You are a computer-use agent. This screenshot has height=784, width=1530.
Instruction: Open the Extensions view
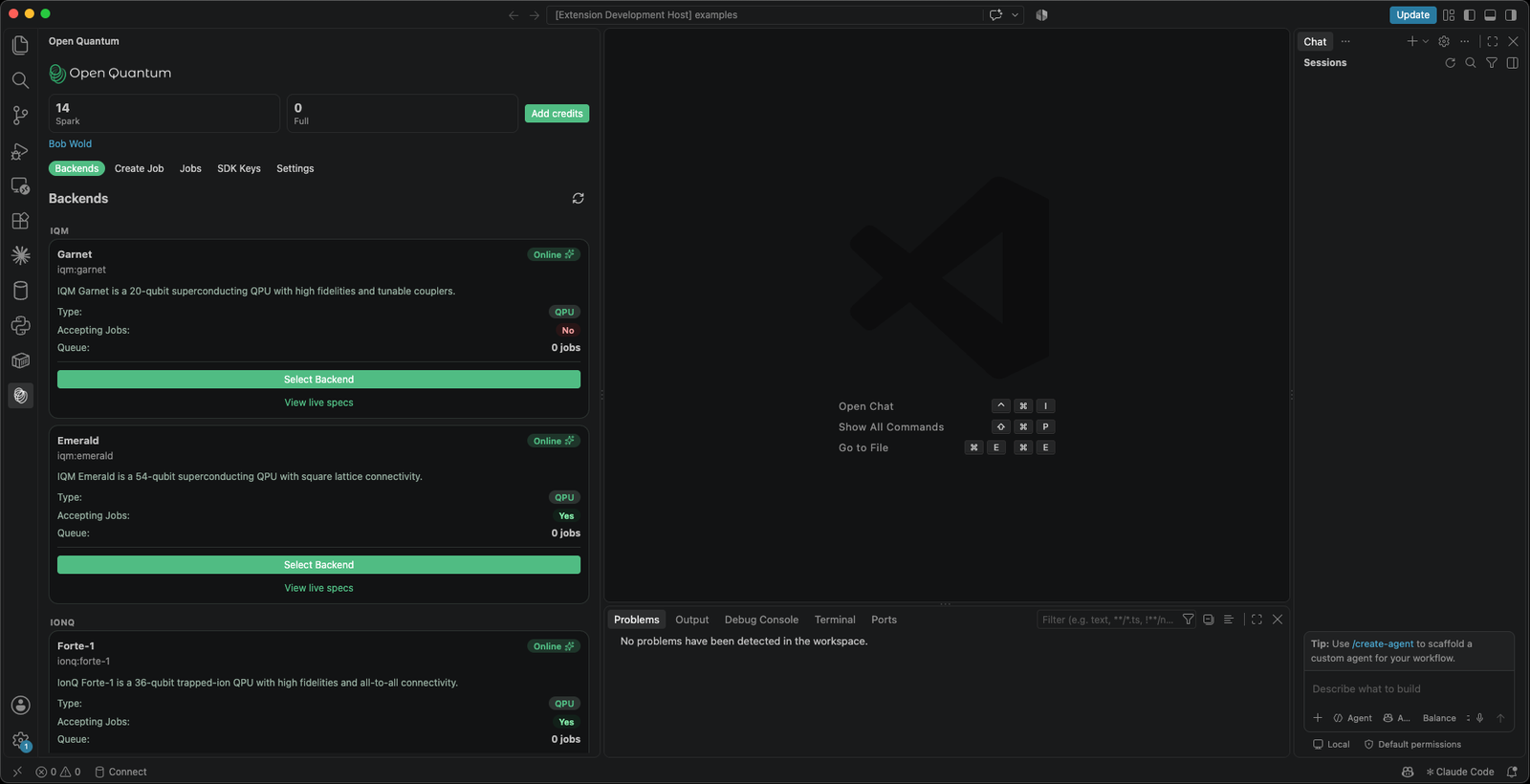20,221
